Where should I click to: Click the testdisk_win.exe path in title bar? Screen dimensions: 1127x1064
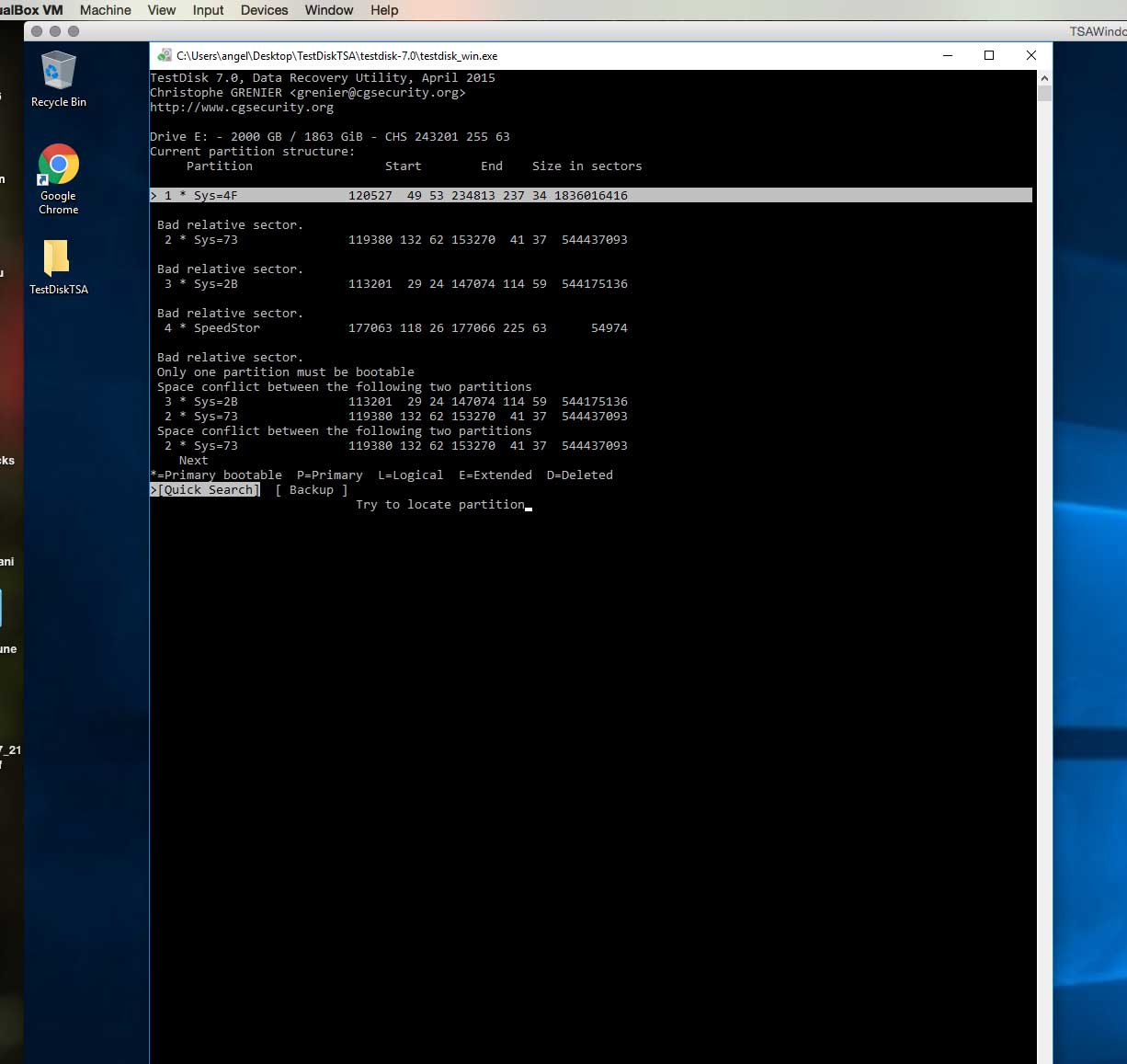tap(336, 55)
